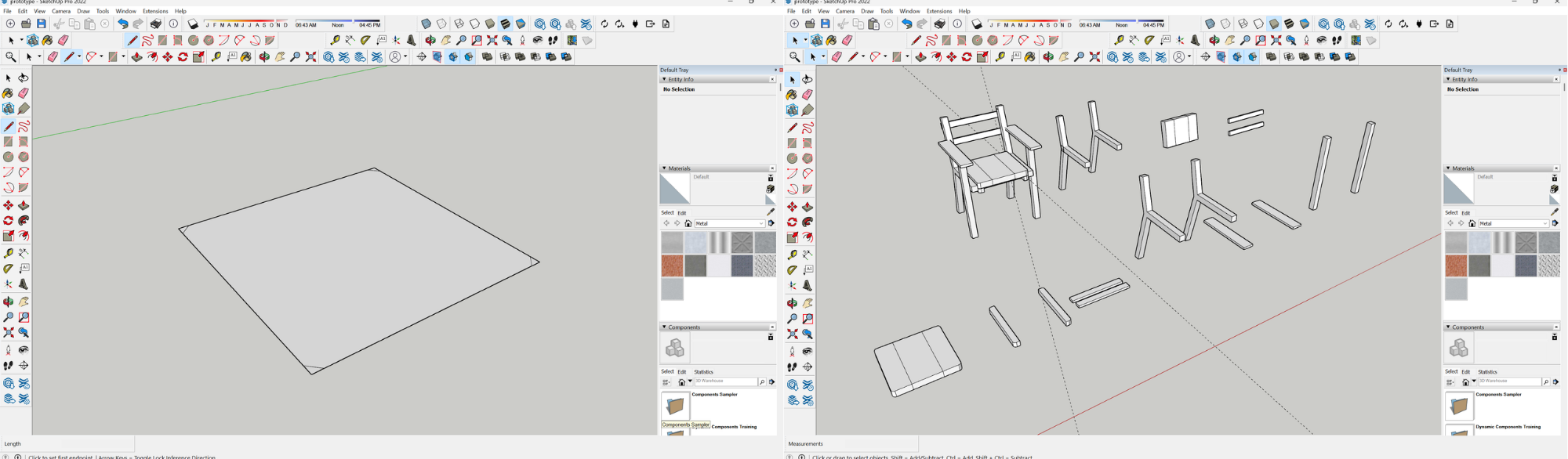
Task: Click the Subtract solid tool in the right window
Action: pyautogui.click(x=1319, y=56)
